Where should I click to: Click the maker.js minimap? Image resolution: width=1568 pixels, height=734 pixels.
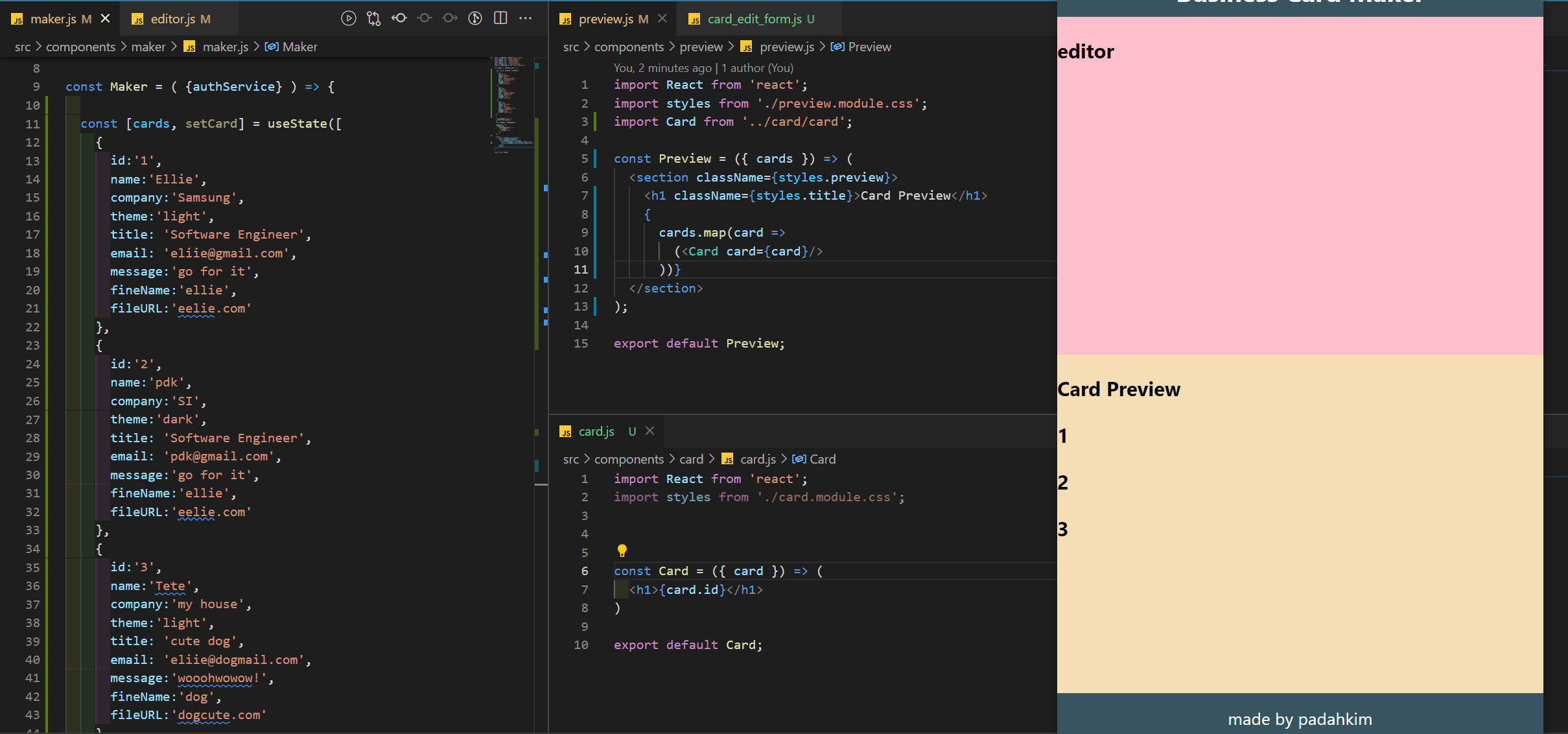click(512, 104)
